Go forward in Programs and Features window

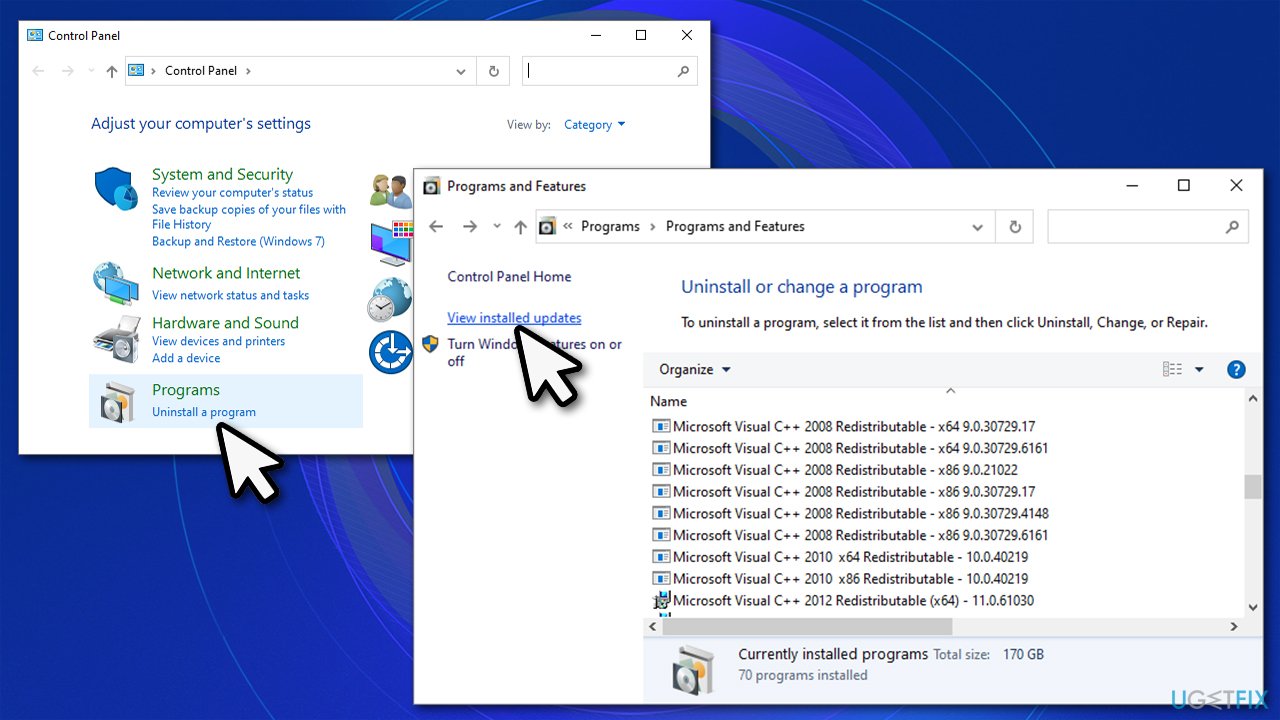tap(470, 227)
